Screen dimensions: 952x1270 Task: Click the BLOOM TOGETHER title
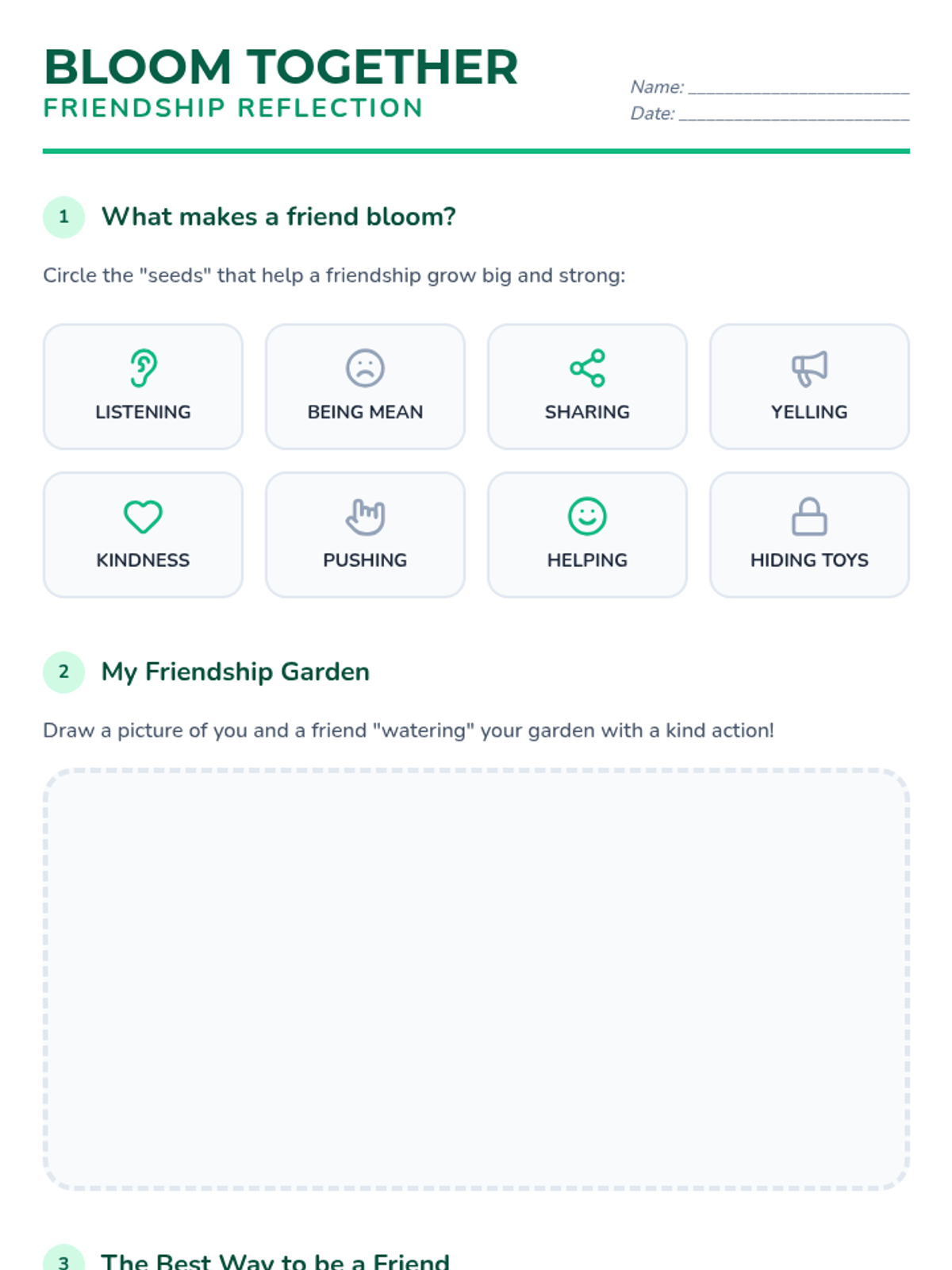tap(281, 67)
